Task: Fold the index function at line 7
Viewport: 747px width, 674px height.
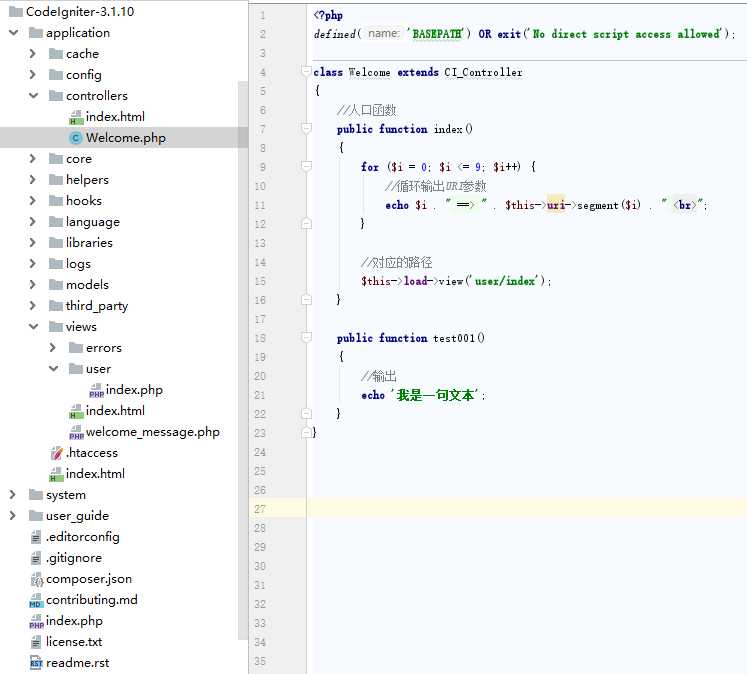Action: tap(306, 128)
